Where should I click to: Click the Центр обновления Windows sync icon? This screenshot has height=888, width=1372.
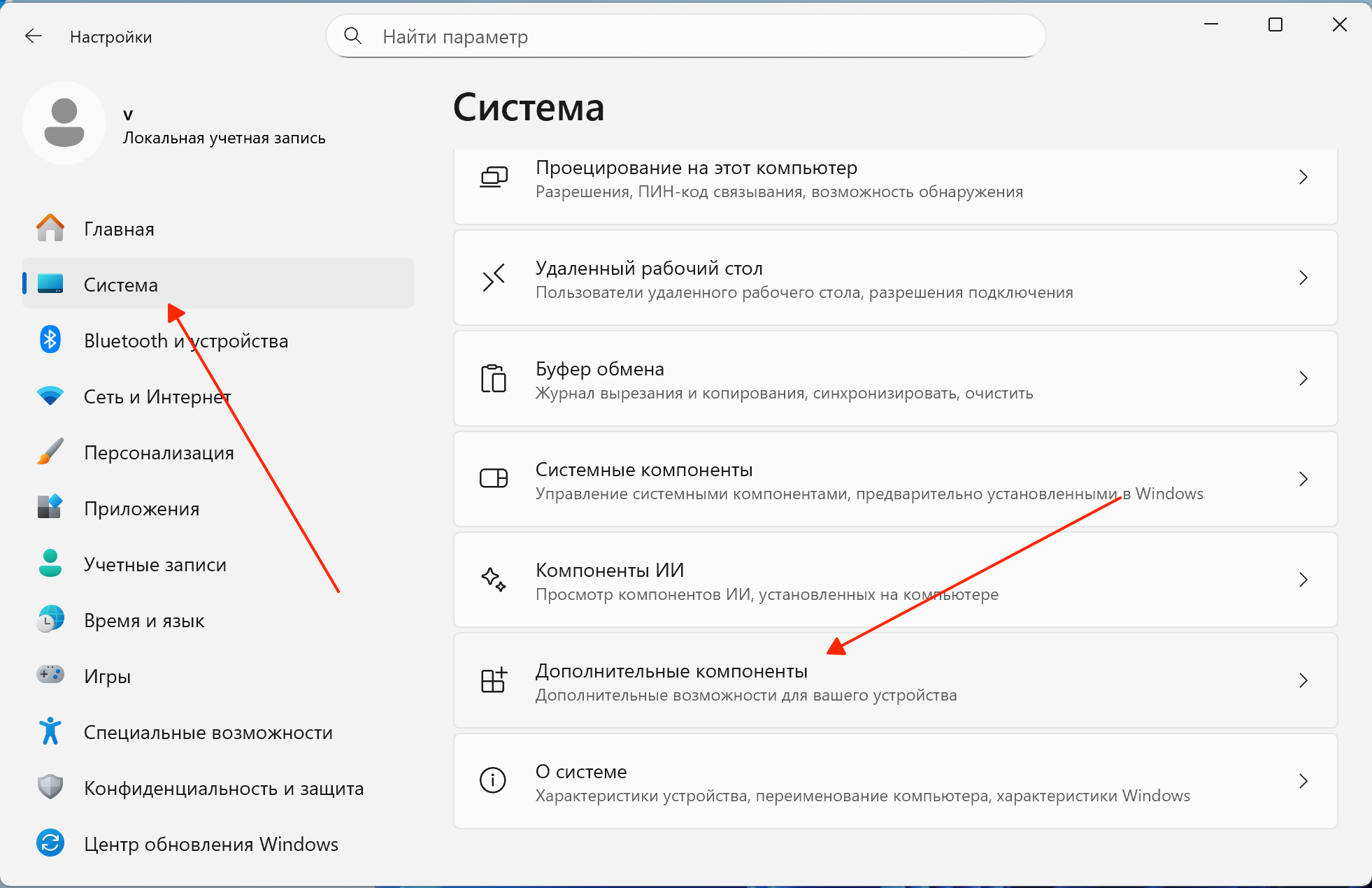tap(50, 843)
